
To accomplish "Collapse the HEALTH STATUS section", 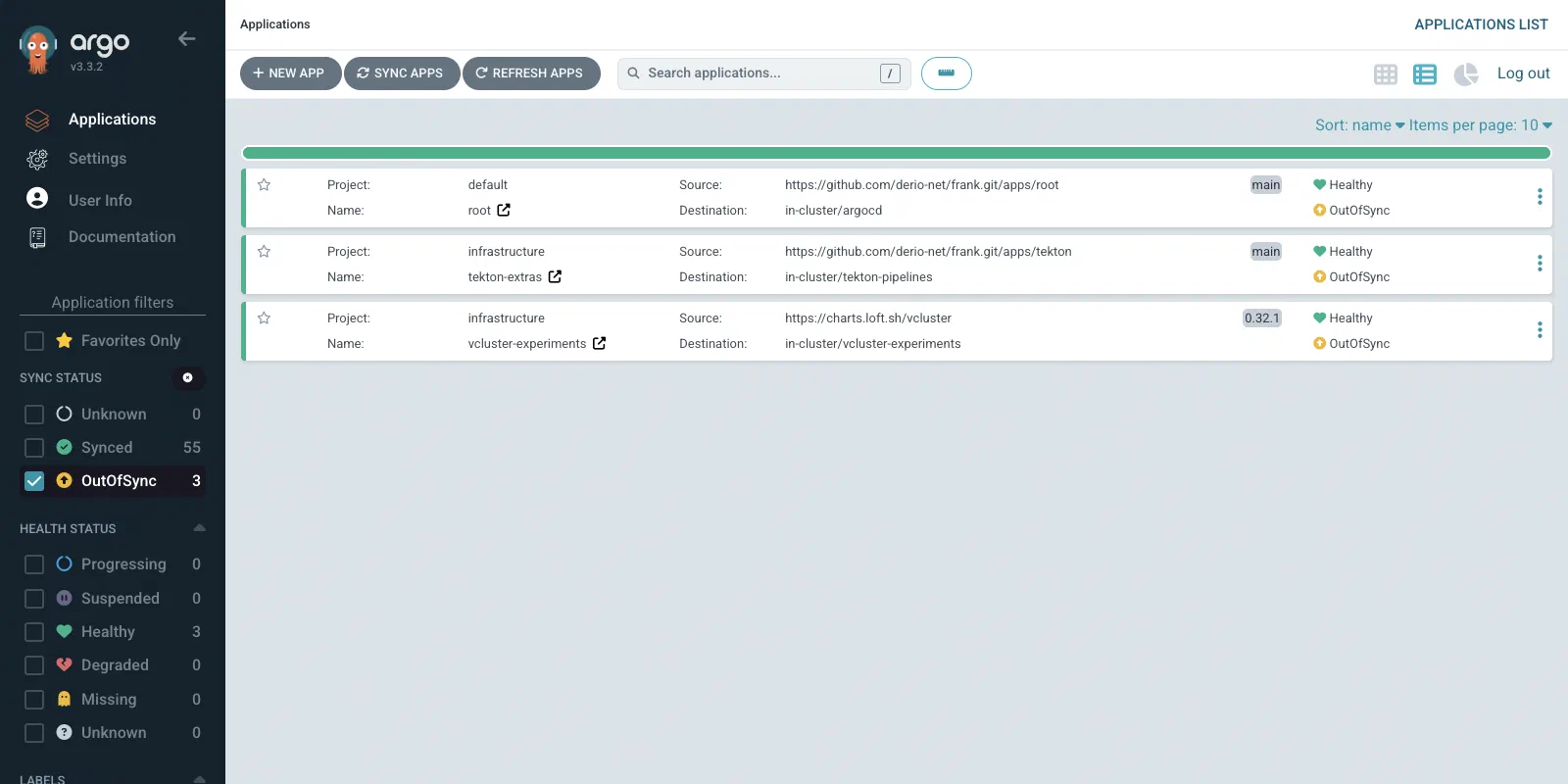I will (x=200, y=528).
